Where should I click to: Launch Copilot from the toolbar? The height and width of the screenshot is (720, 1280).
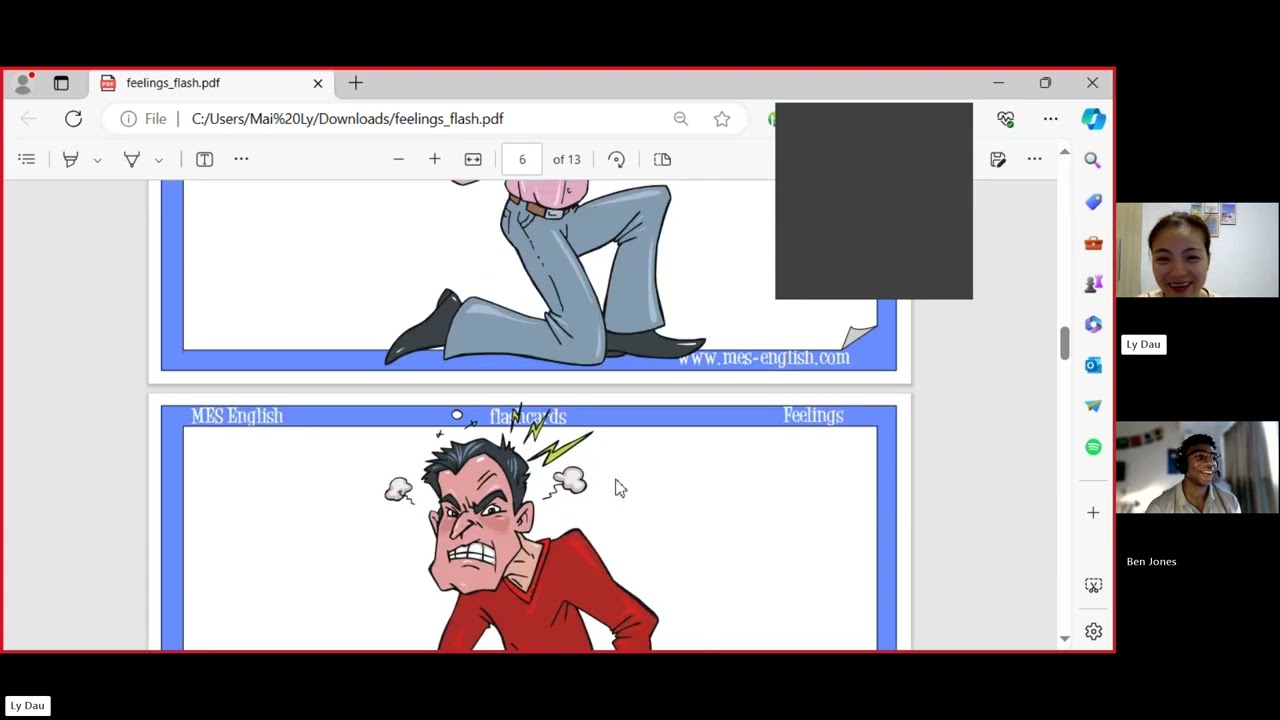tap(1093, 119)
